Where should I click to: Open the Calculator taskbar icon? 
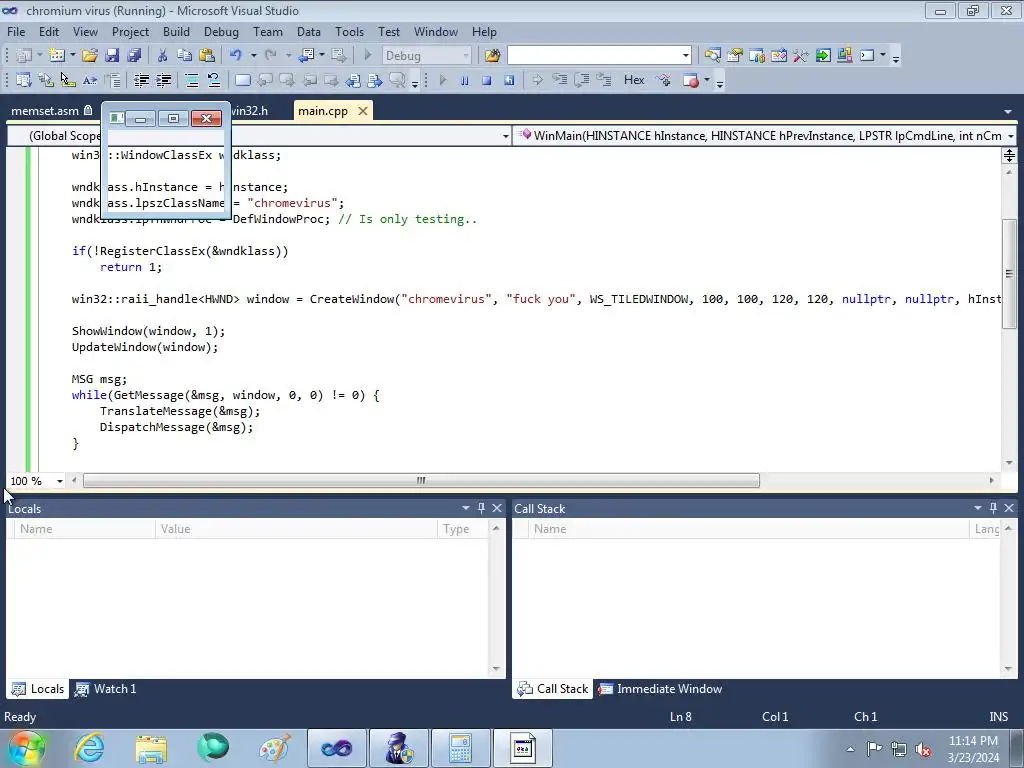[460, 748]
